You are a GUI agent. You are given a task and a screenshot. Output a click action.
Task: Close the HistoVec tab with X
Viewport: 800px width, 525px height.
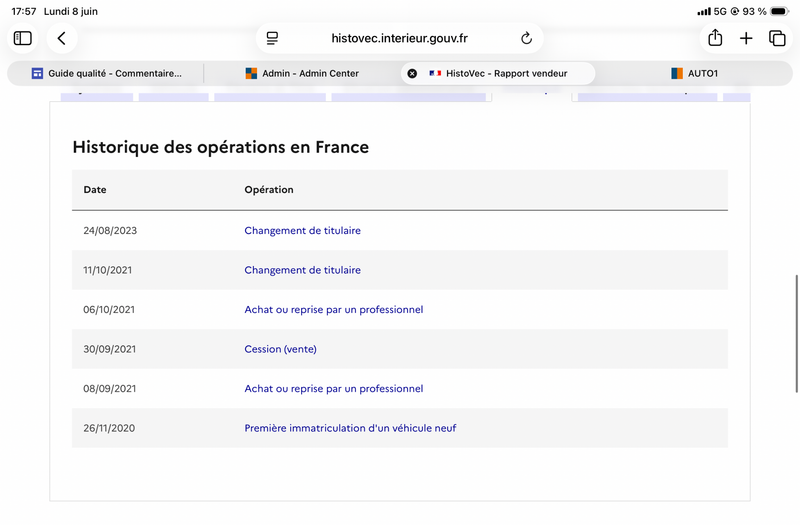pyautogui.click(x=412, y=73)
